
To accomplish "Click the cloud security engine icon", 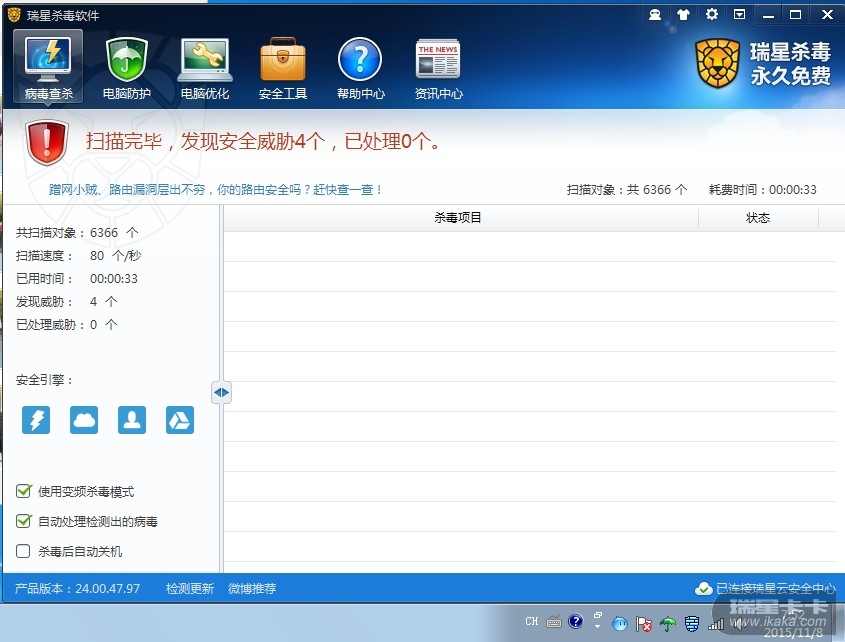I will point(84,420).
